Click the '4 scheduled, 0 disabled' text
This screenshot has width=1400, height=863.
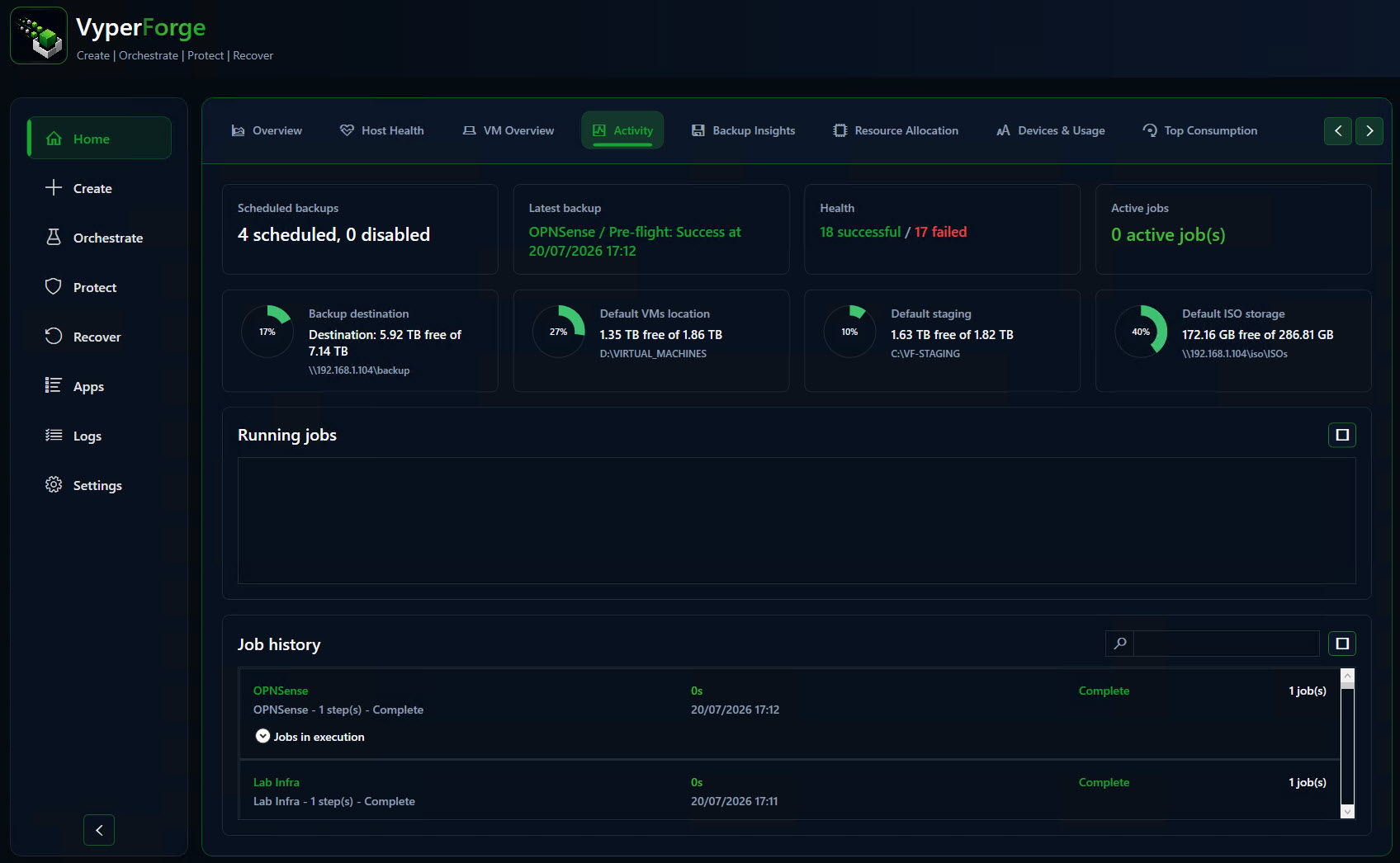pos(333,234)
